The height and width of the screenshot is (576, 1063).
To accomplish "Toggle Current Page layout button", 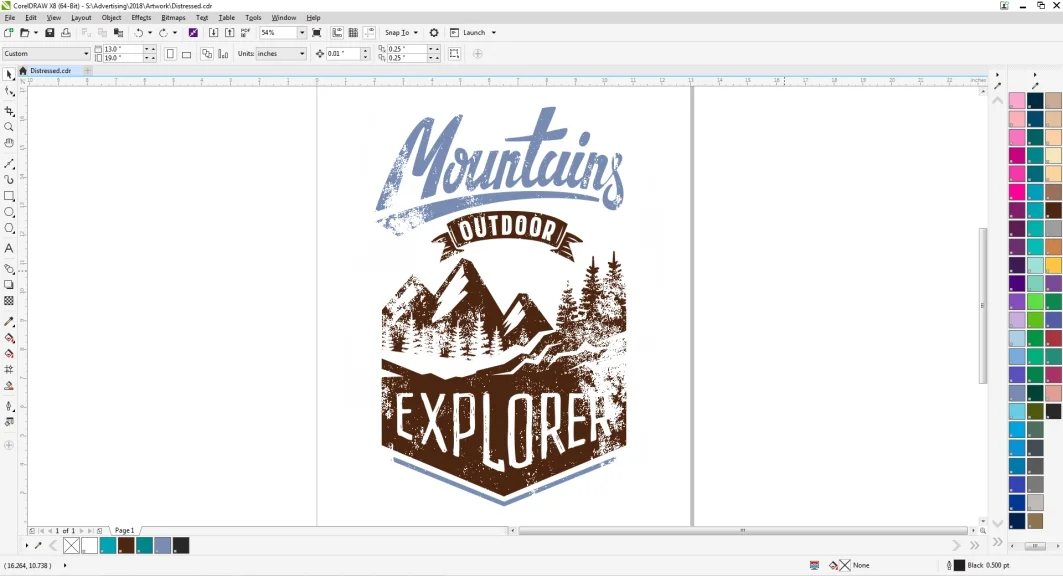I will (223, 54).
